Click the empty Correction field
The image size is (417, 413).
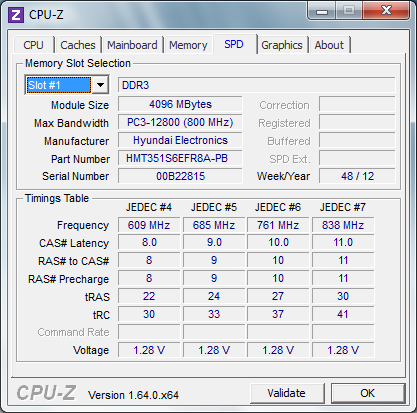(357, 104)
